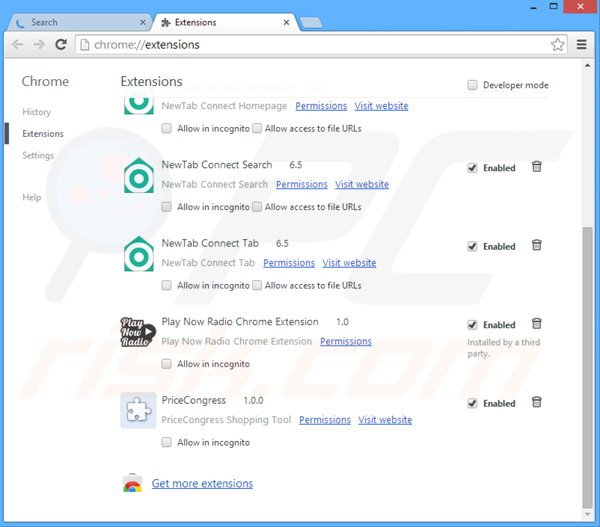Open Settings in the Chrome sidebar
This screenshot has width=600, height=527.
[38, 155]
